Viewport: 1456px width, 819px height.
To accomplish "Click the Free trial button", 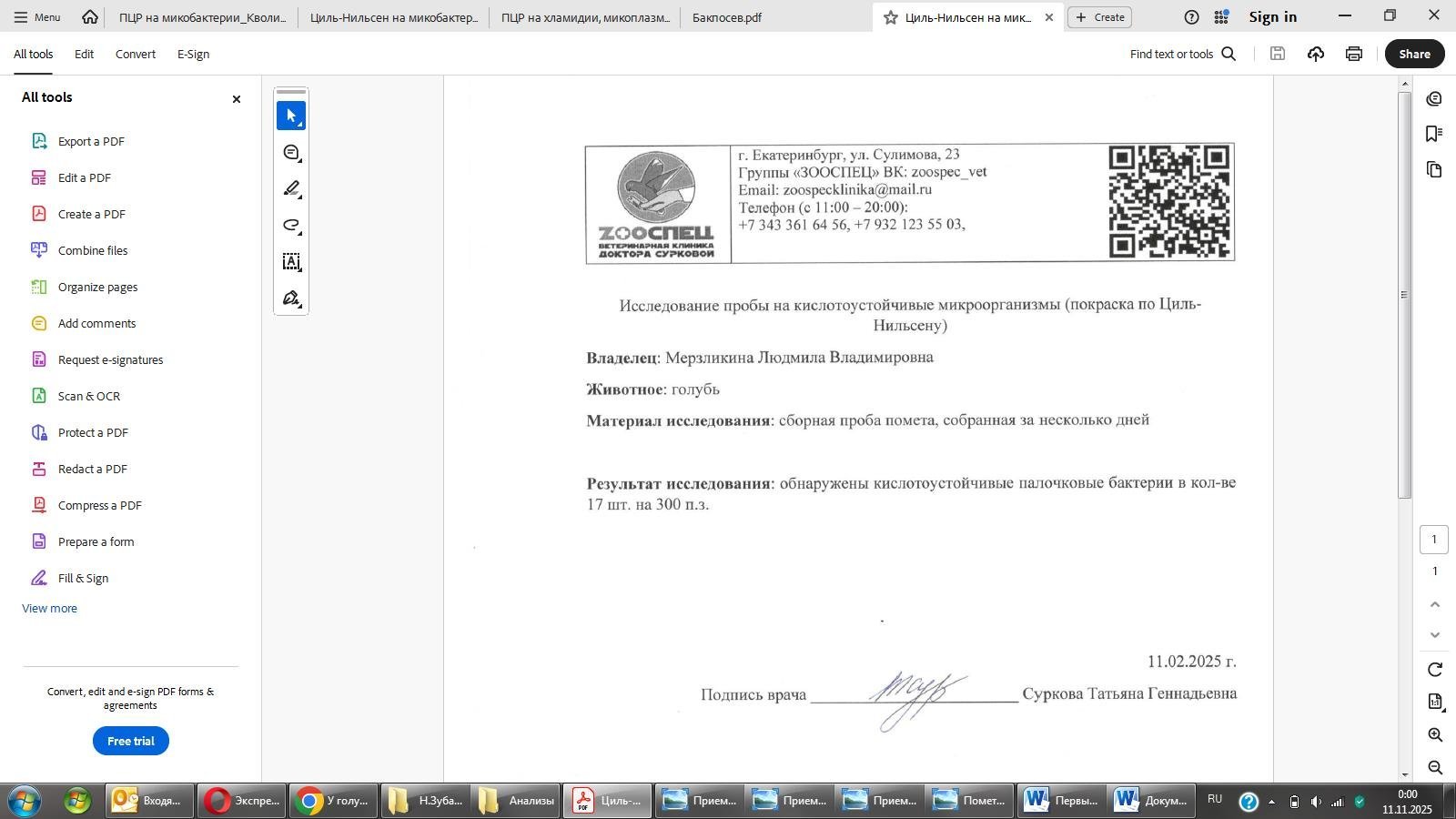I will [x=131, y=741].
